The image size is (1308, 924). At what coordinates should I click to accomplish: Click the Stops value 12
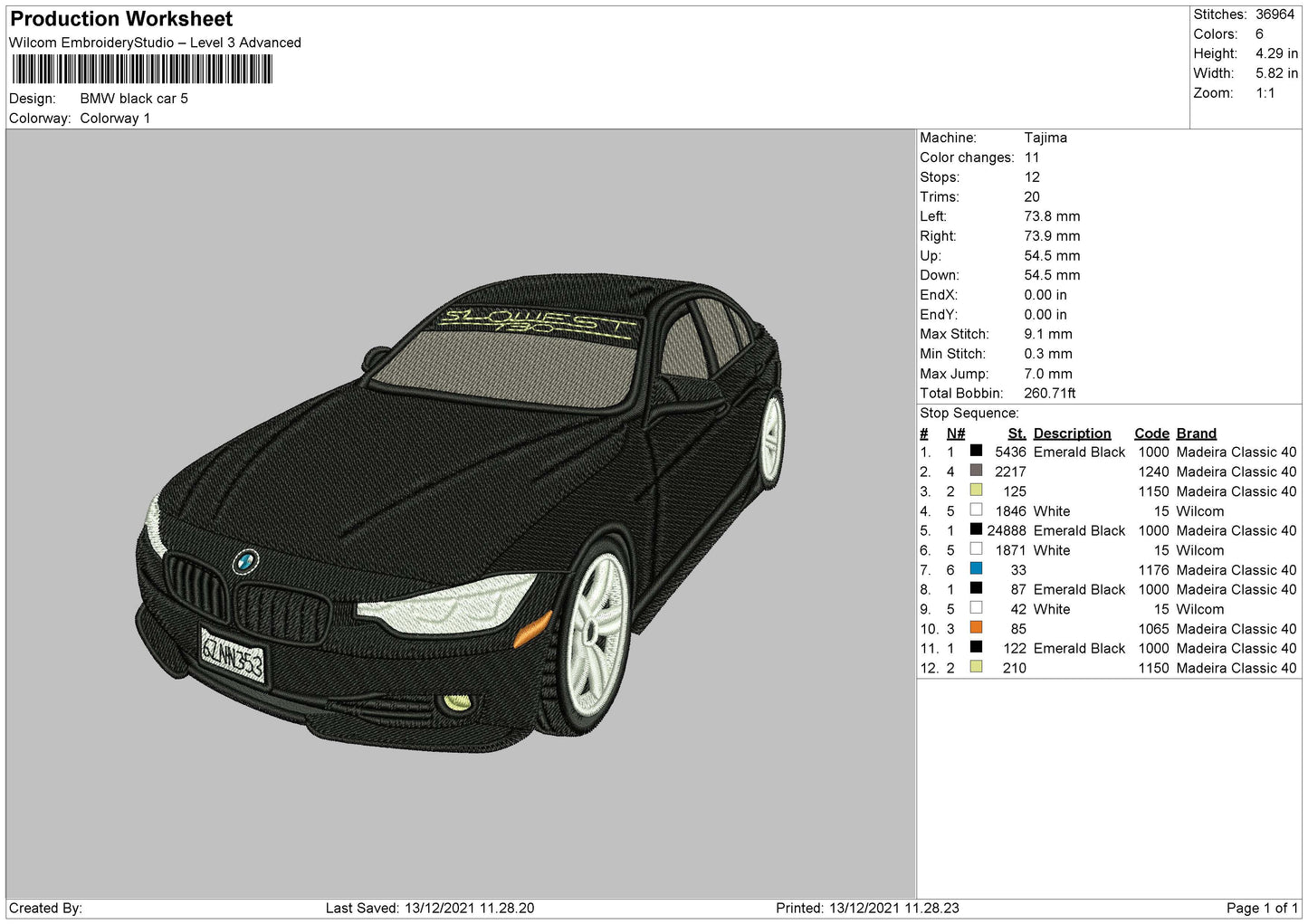click(x=1032, y=177)
